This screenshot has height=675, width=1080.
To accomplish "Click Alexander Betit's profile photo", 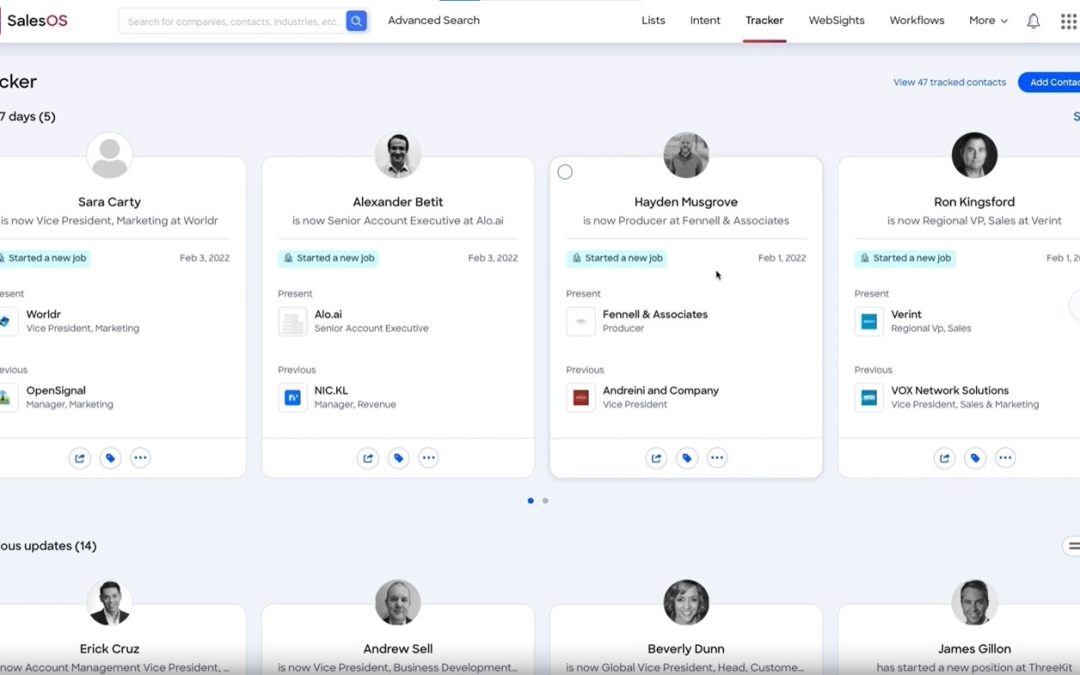I will tap(397, 155).
